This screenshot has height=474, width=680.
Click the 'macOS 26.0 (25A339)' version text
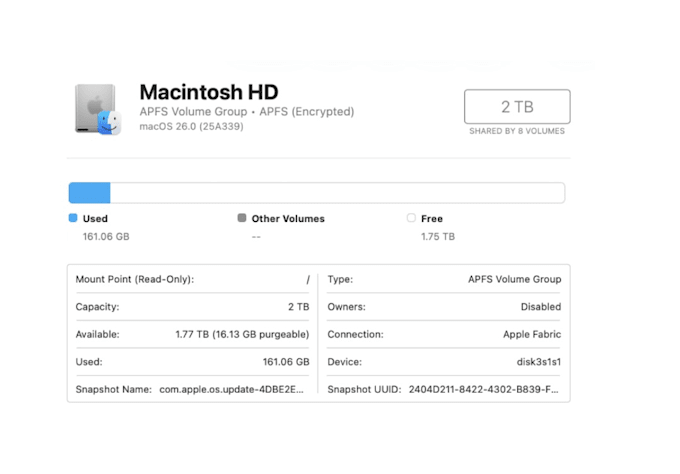point(191,126)
